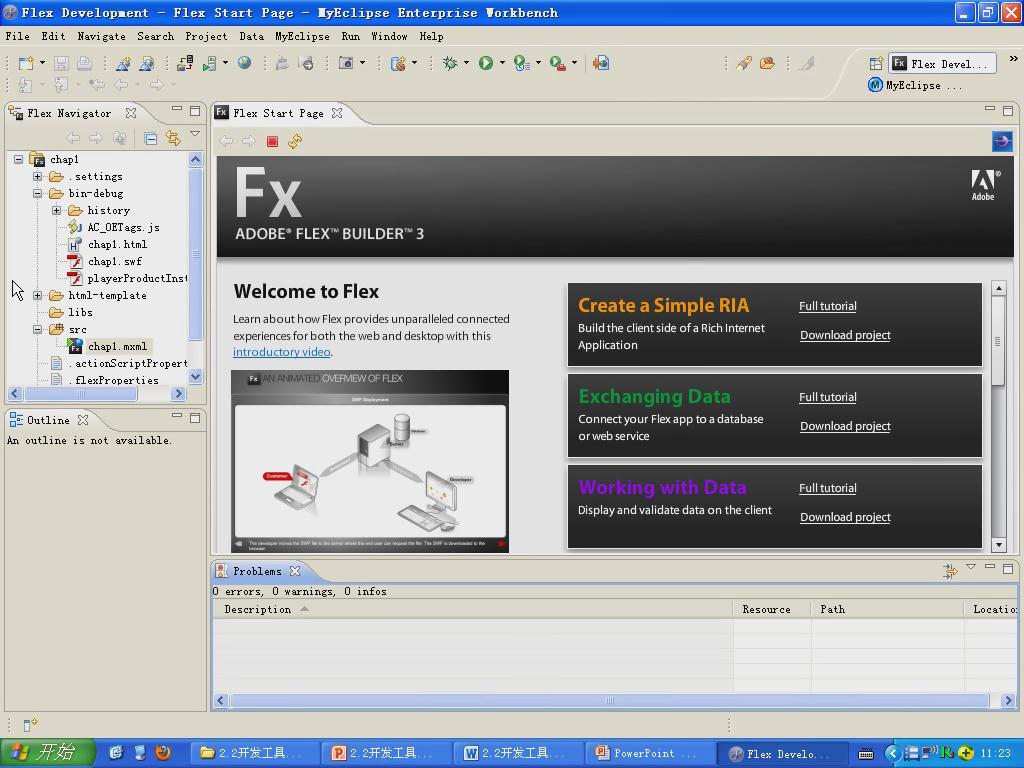
Task: Expand the .settings folder
Action: click(37, 176)
